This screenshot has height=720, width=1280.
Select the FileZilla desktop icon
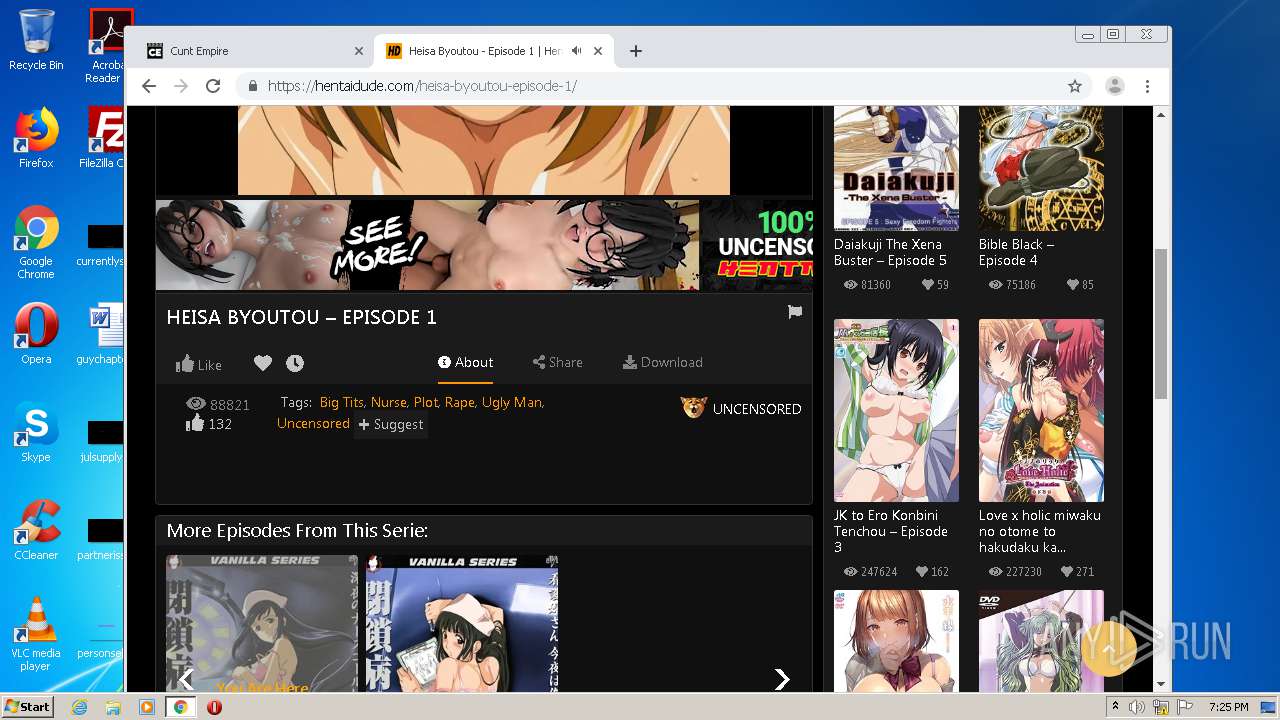point(103,138)
